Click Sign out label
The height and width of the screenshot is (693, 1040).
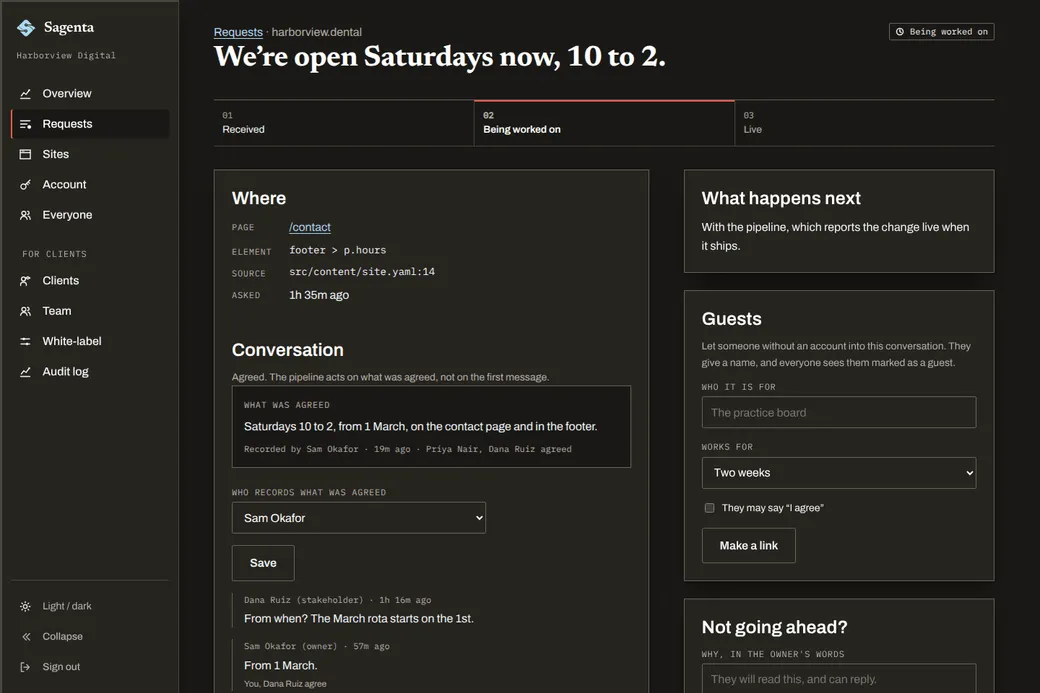pyautogui.click(x=61, y=667)
